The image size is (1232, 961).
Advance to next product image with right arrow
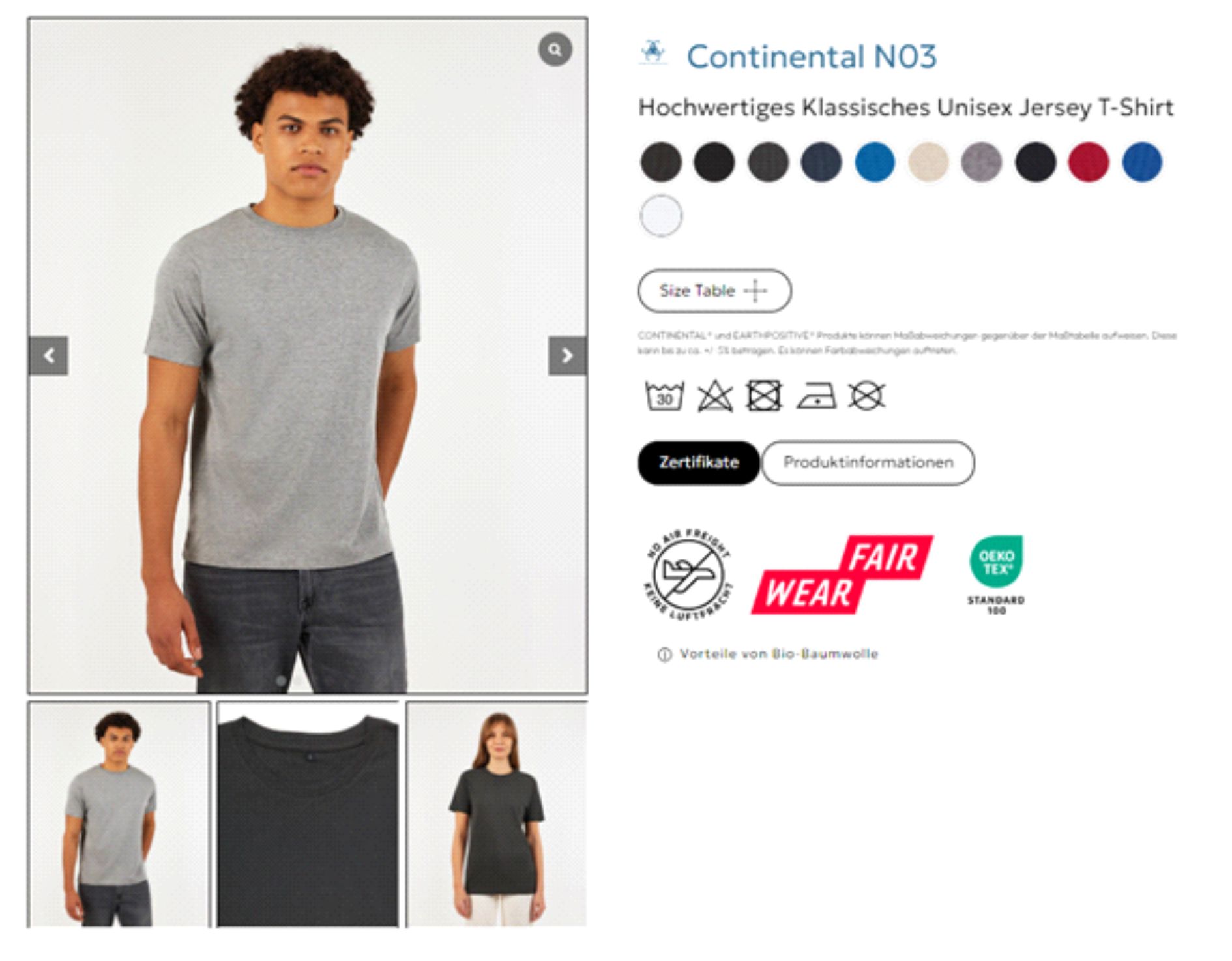coord(567,355)
